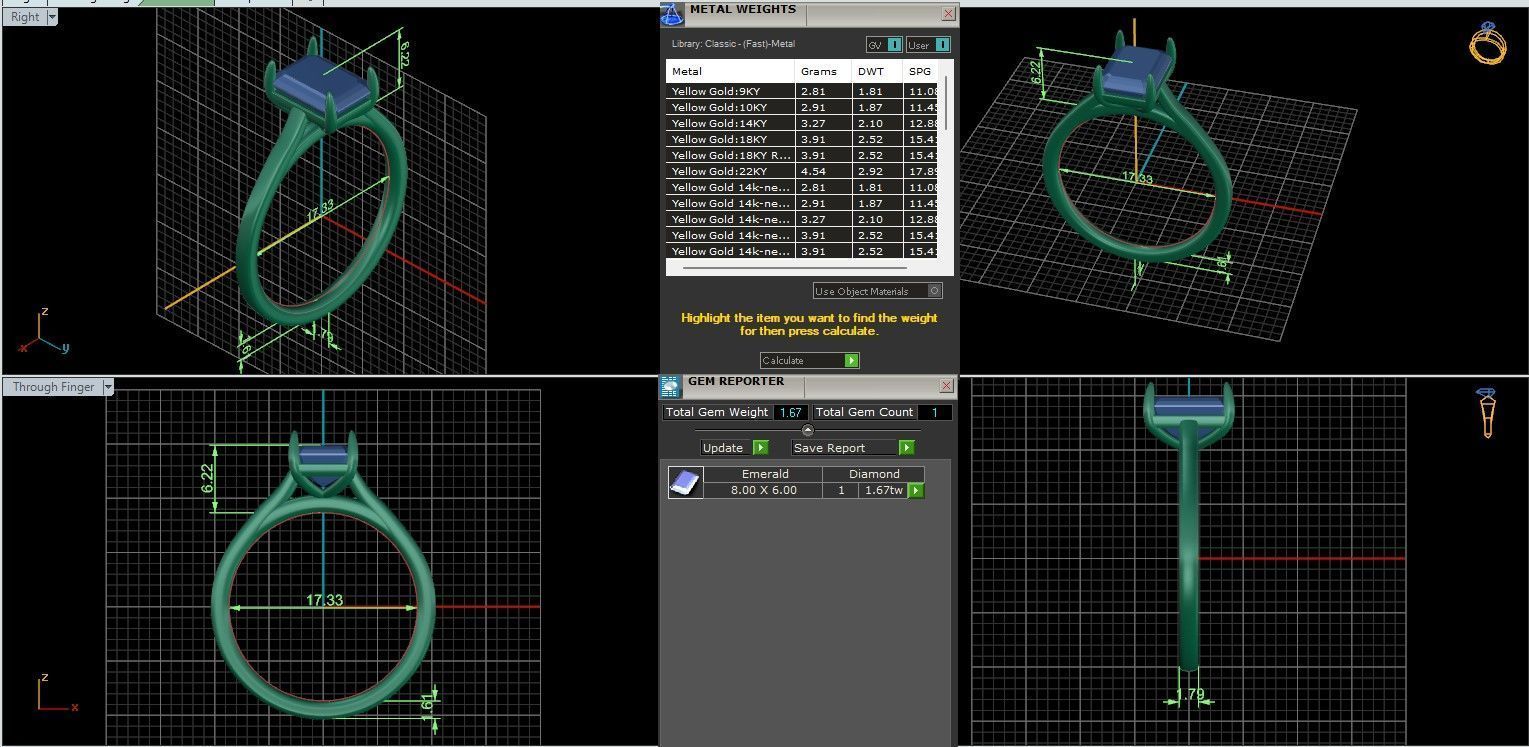Click the metal table horizontal scrollbar
The height and width of the screenshot is (747, 1529).
pos(795,268)
